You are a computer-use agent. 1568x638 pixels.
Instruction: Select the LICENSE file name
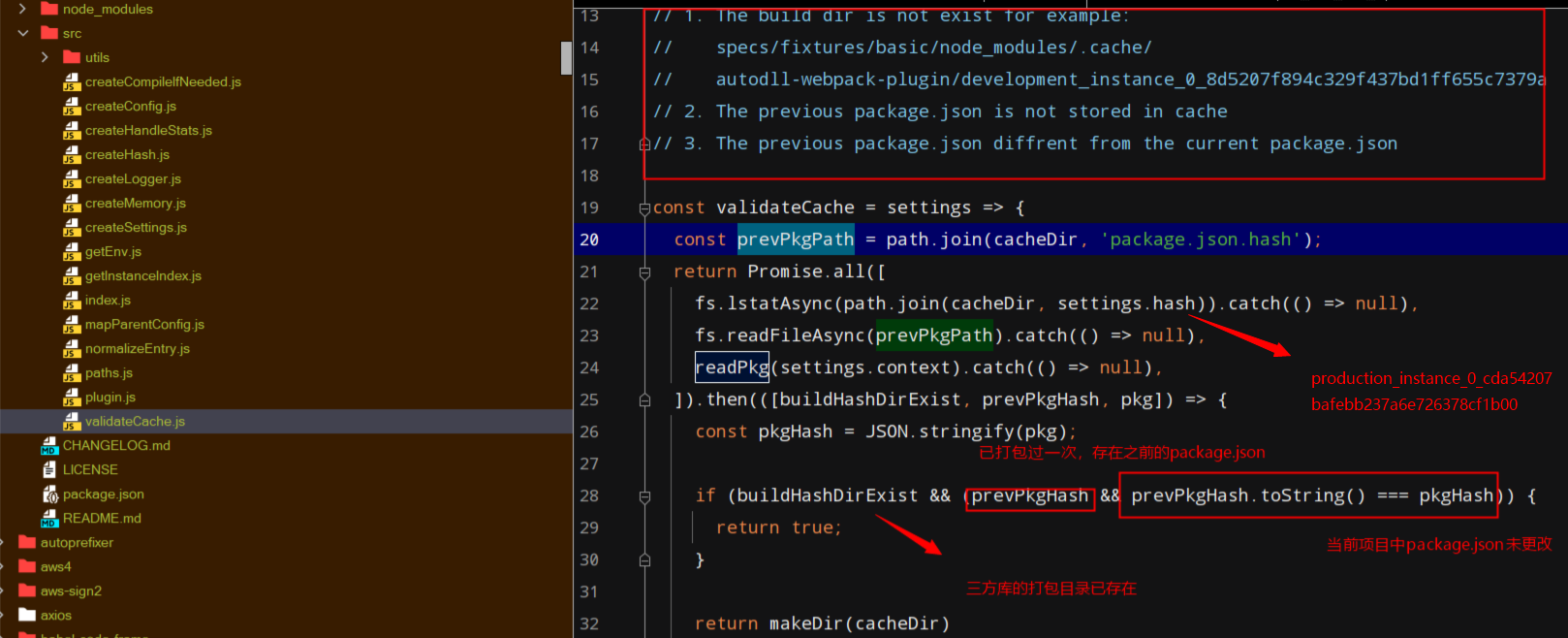[90, 469]
